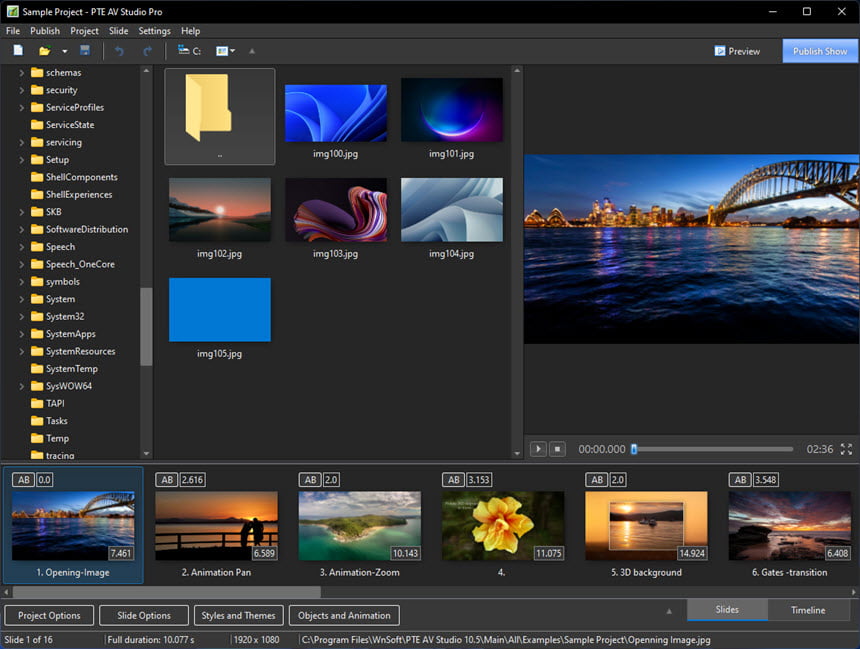Open Slide Options
Image resolution: width=860 pixels, height=649 pixels.
144,616
